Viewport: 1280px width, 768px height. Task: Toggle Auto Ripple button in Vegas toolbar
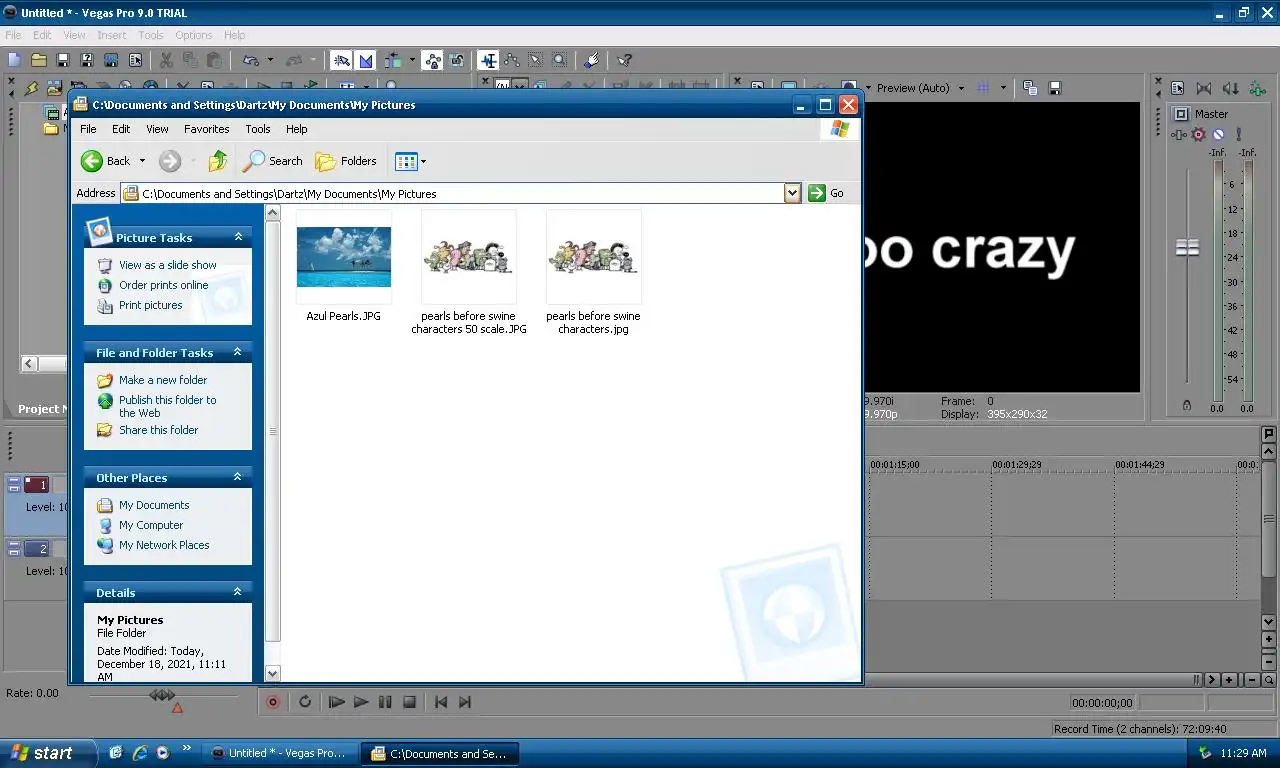[392, 60]
